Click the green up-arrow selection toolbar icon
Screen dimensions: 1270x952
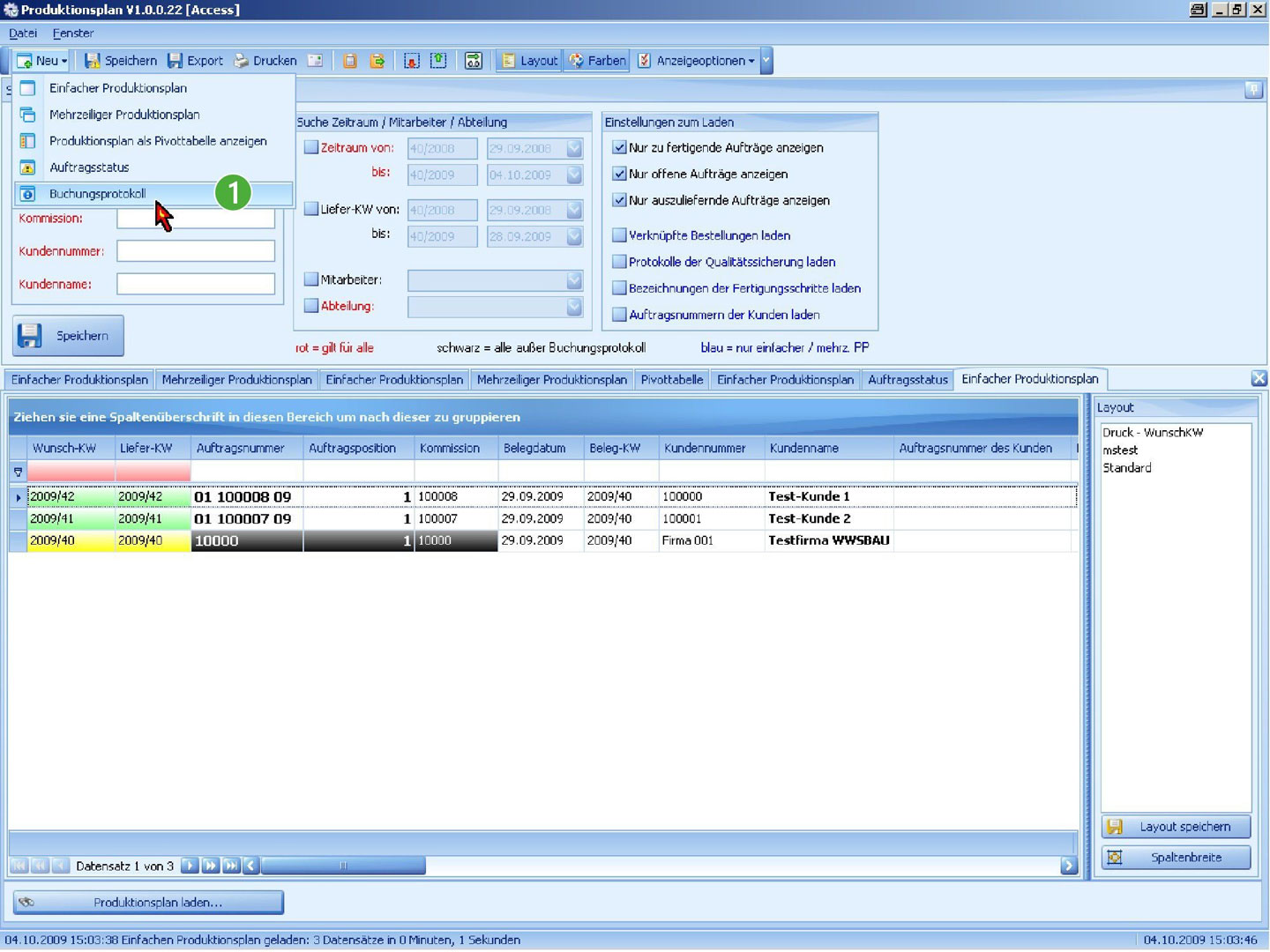[x=438, y=61]
